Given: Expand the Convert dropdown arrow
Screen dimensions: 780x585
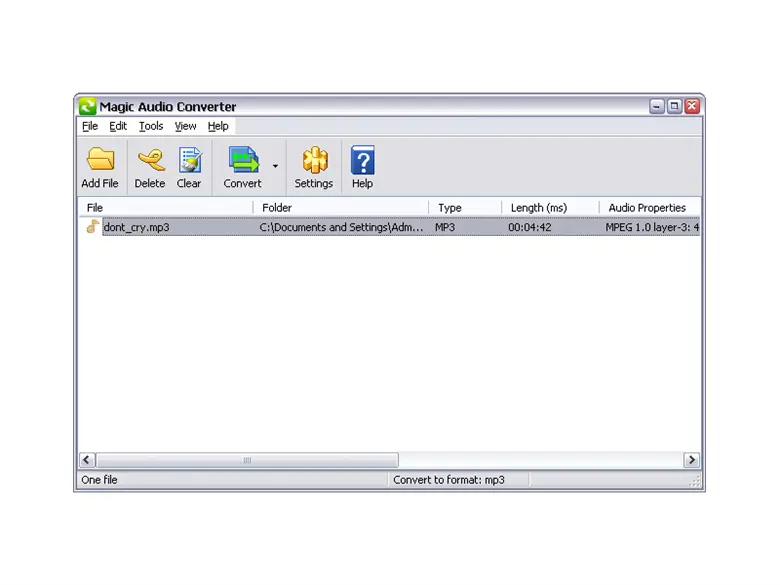Looking at the screenshot, I should 275,166.
